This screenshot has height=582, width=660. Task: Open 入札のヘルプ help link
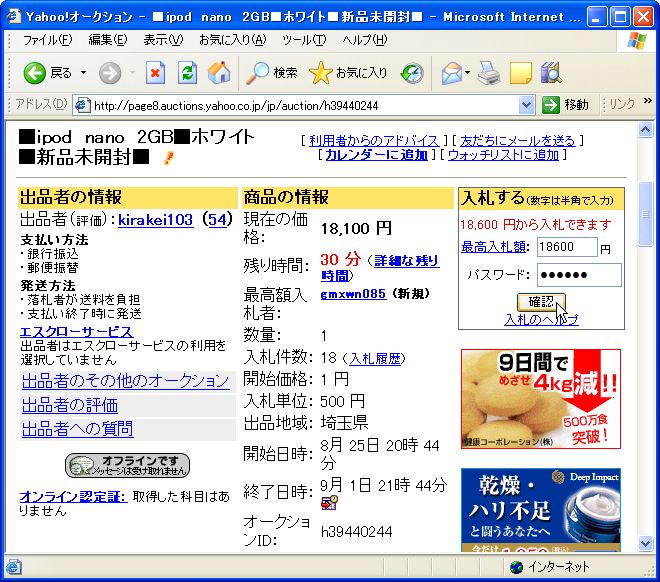[x=541, y=320]
